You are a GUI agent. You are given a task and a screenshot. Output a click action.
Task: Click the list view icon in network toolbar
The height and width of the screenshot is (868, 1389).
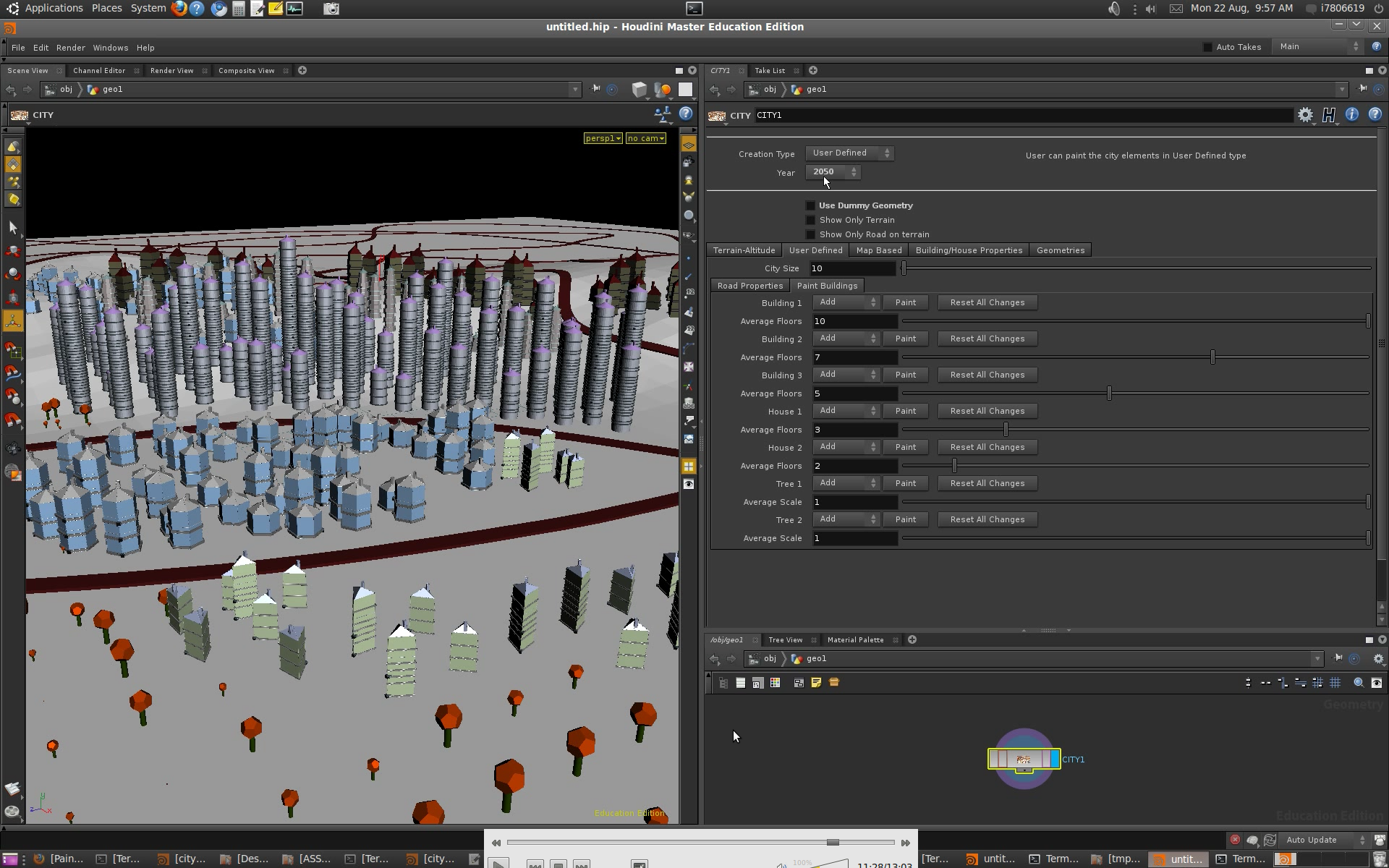point(740,682)
